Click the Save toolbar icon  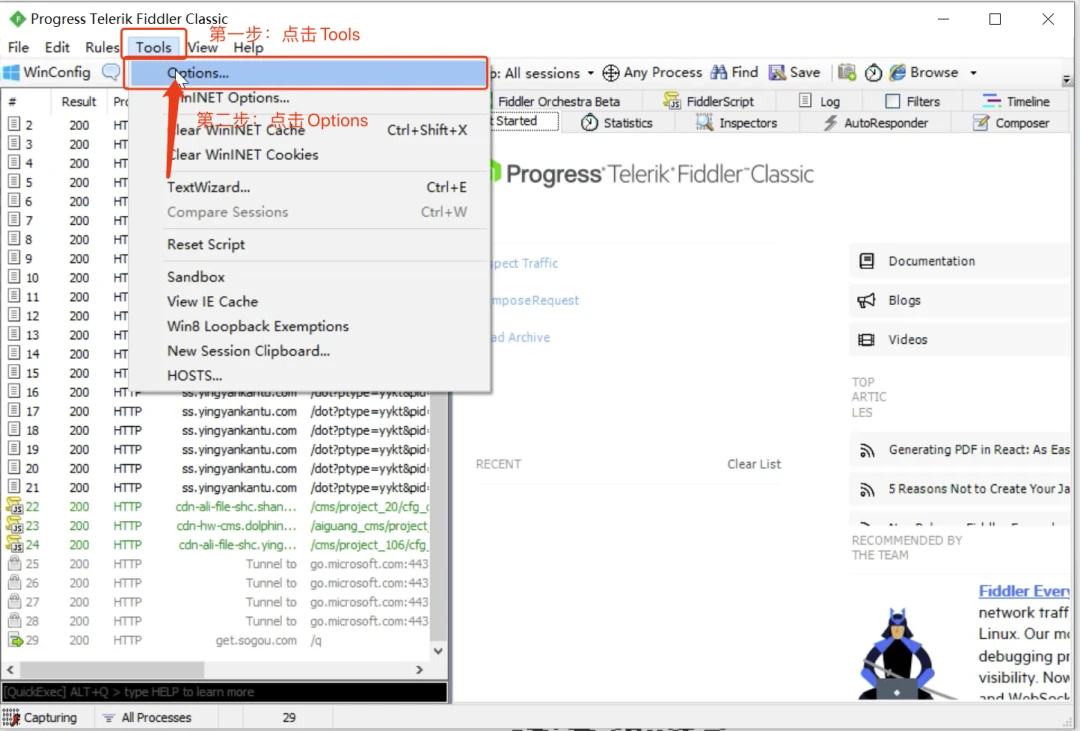(778, 72)
